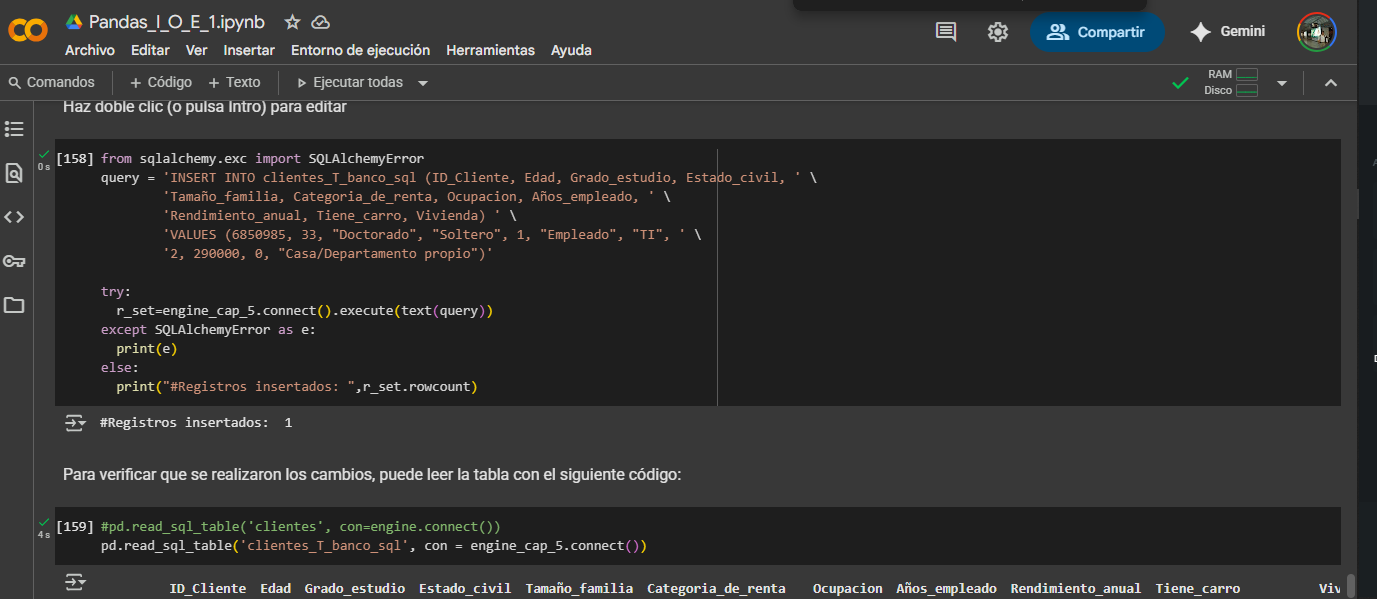
Task: Click the notebook title Pandas_I_O_E_1.ipynb
Action: pos(177,22)
